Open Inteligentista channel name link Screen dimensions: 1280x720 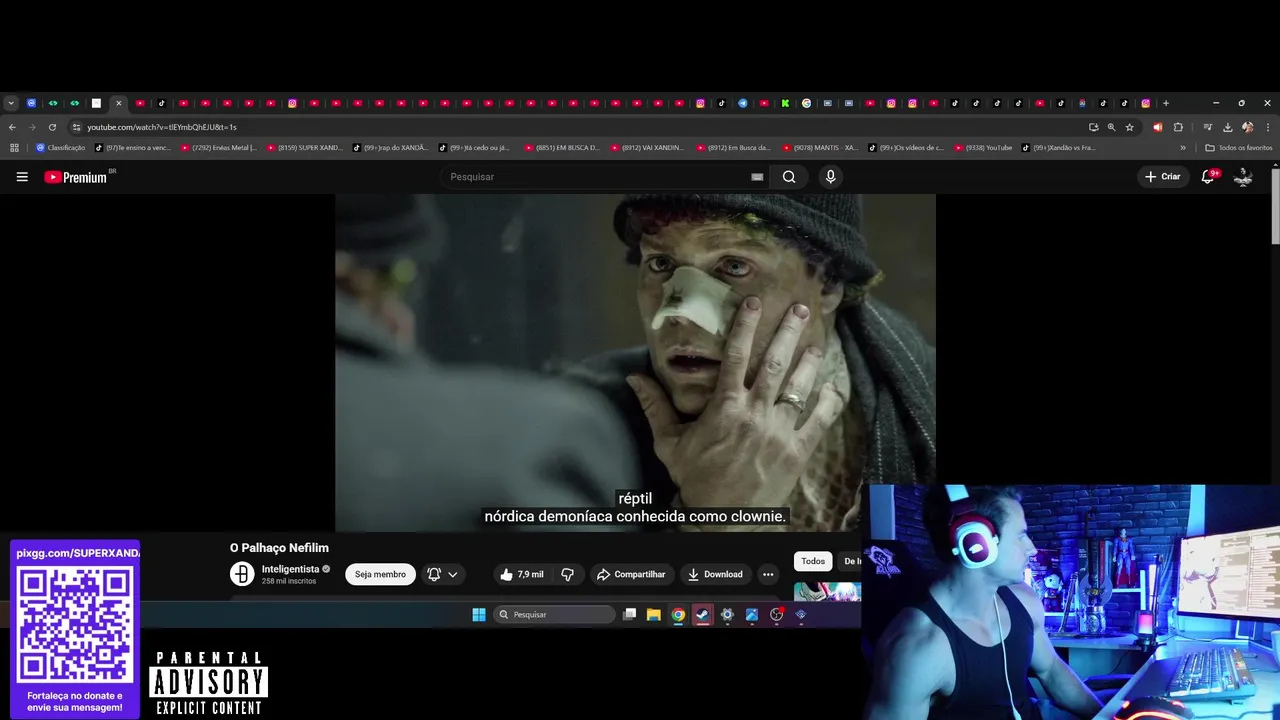pyautogui.click(x=290, y=569)
